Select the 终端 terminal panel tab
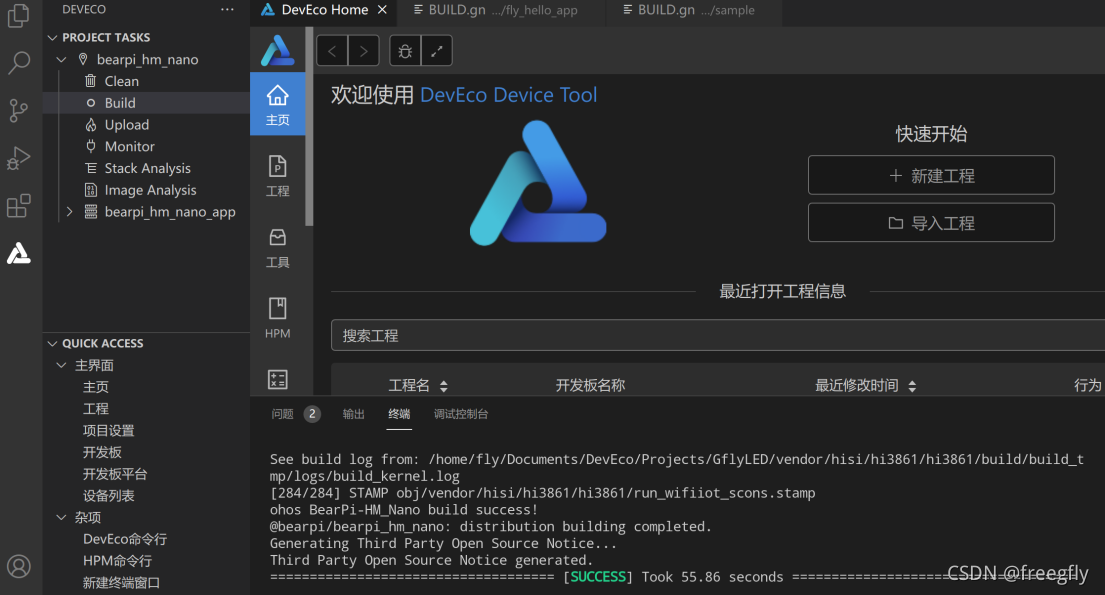The width and height of the screenshot is (1105, 595). tap(399, 414)
